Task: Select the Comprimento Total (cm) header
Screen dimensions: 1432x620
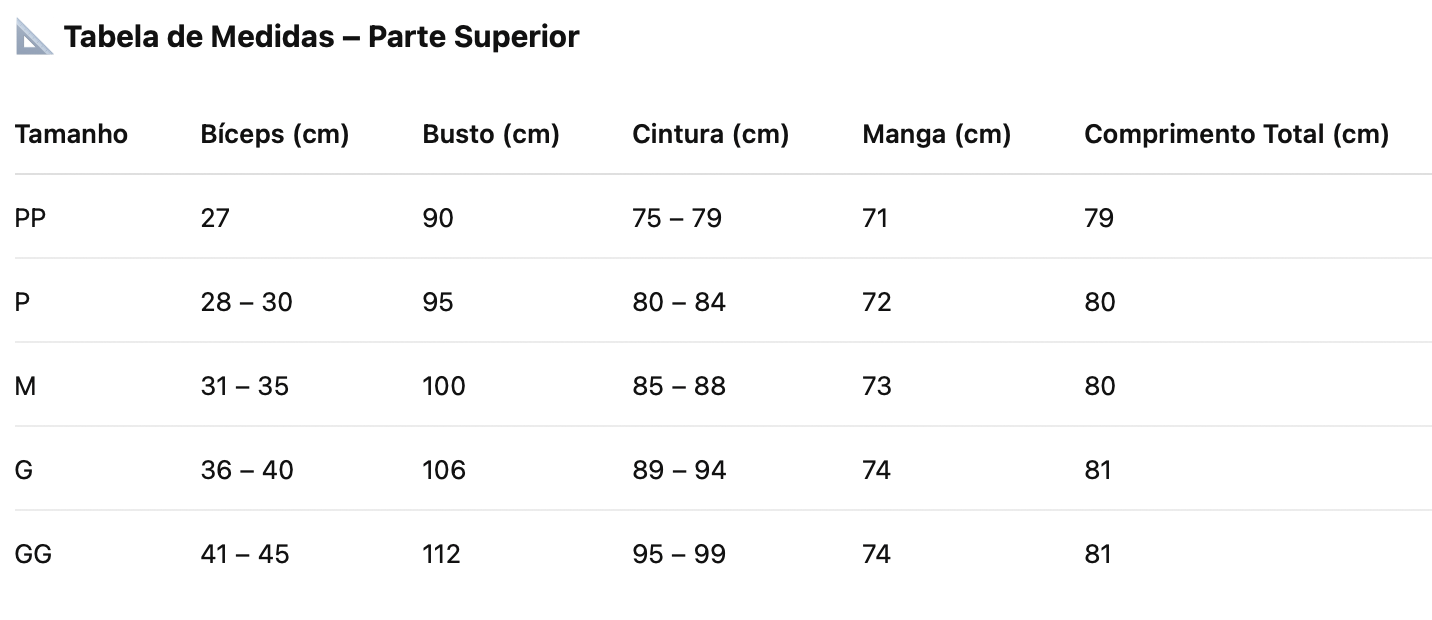Action: [x=1237, y=134]
